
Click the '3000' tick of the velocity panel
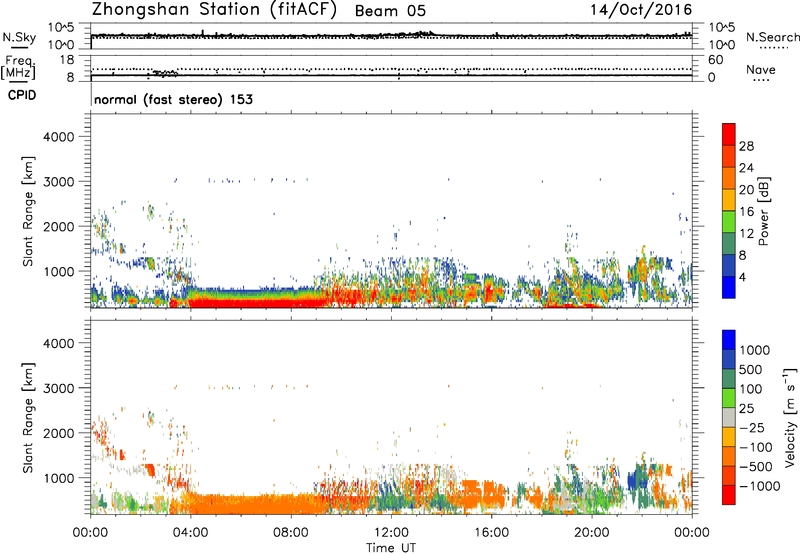pyautogui.click(x=59, y=388)
